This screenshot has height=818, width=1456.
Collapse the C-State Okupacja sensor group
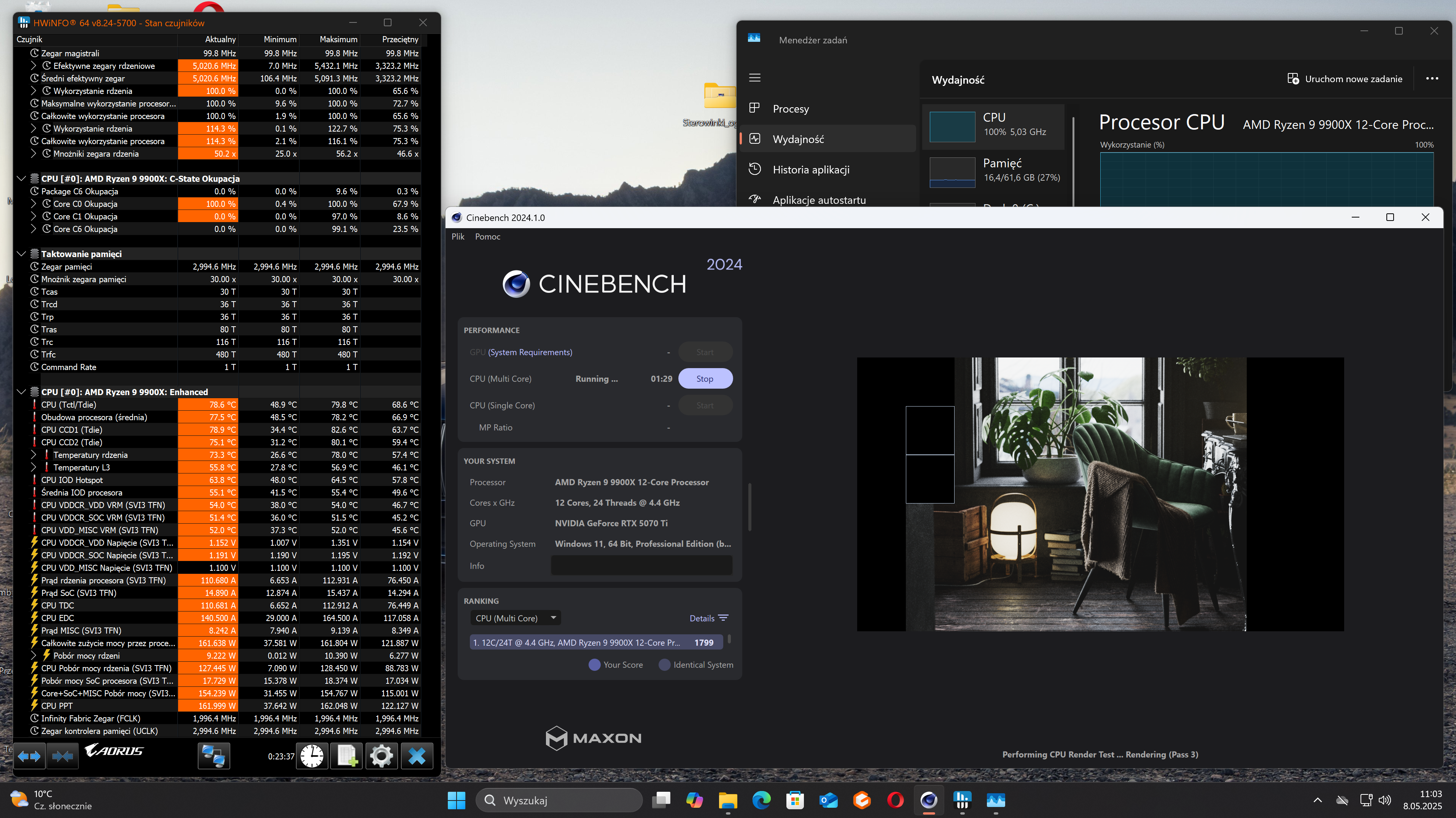[21, 178]
